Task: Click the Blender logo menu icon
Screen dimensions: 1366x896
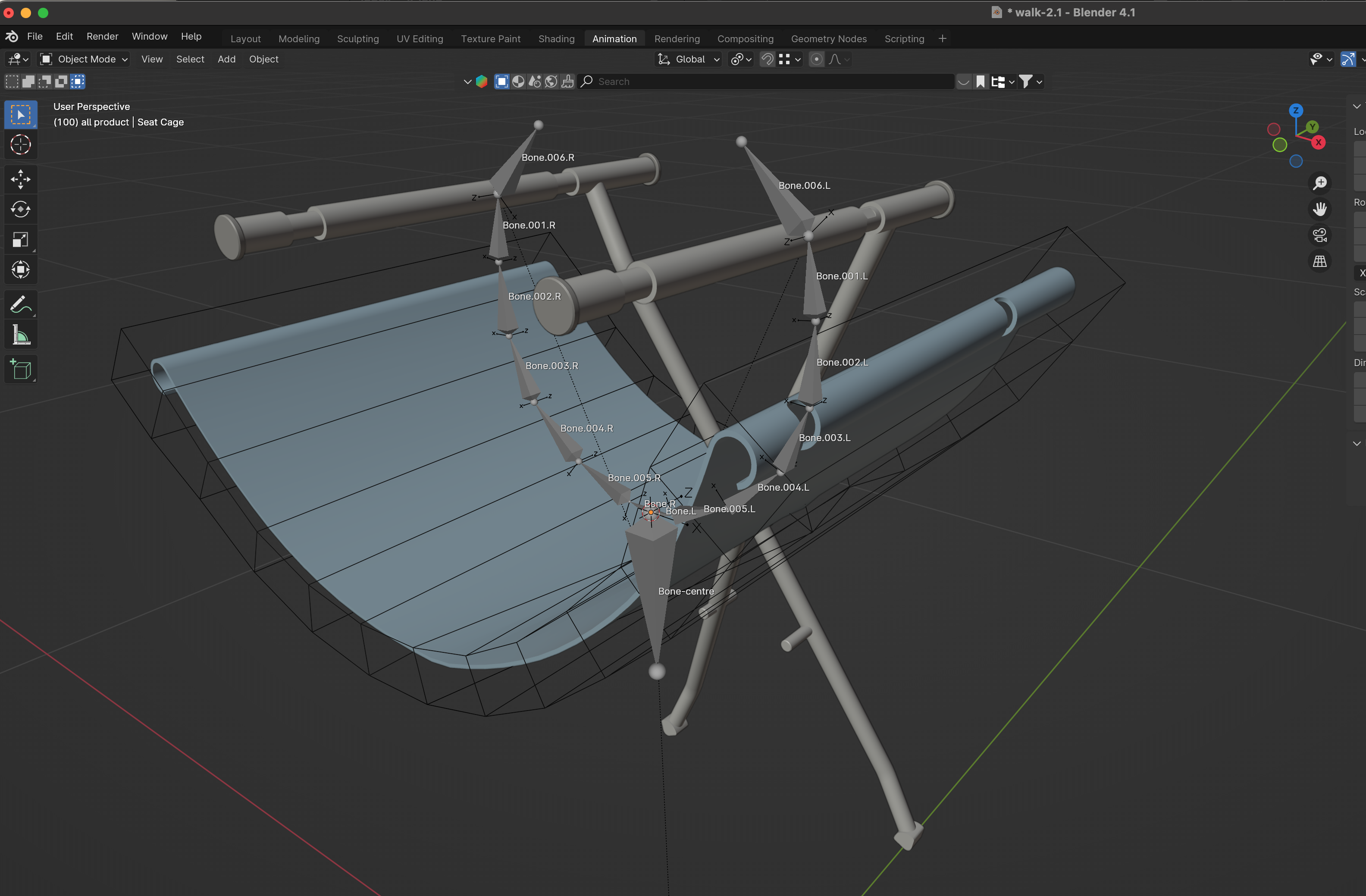Action: pyautogui.click(x=12, y=36)
